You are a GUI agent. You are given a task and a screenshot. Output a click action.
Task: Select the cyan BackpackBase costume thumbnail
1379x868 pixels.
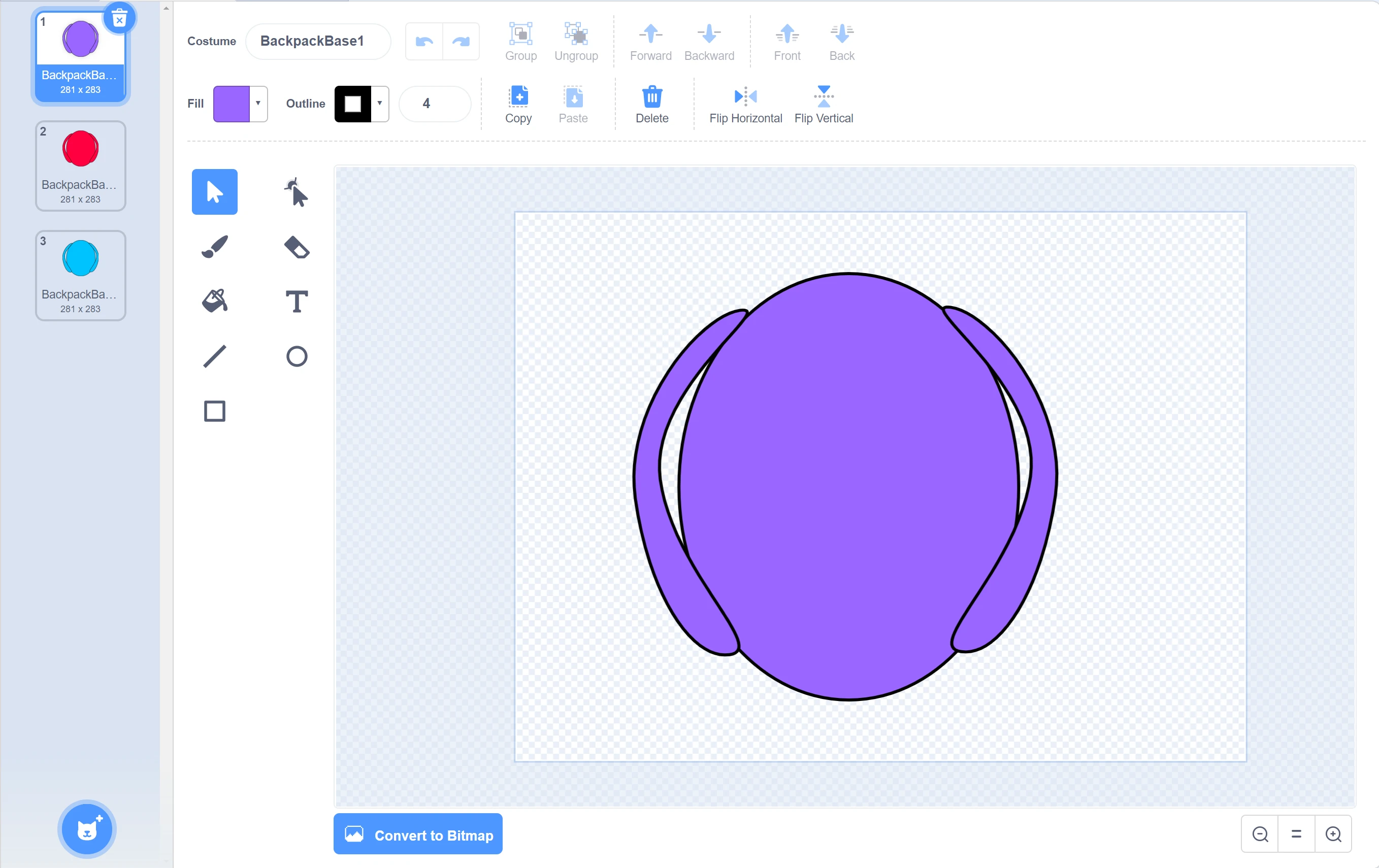coord(80,276)
